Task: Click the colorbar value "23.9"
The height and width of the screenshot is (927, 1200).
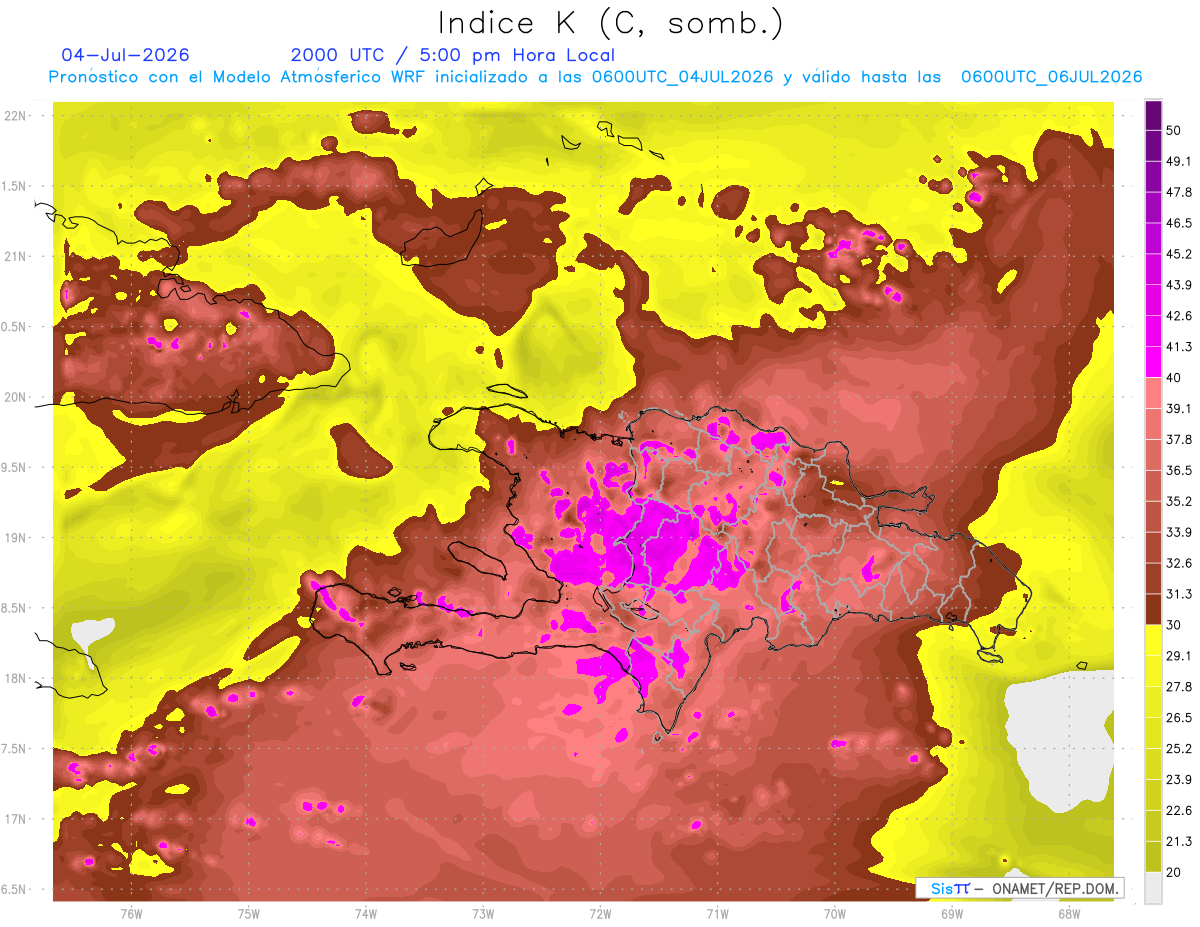Action: click(x=1179, y=780)
